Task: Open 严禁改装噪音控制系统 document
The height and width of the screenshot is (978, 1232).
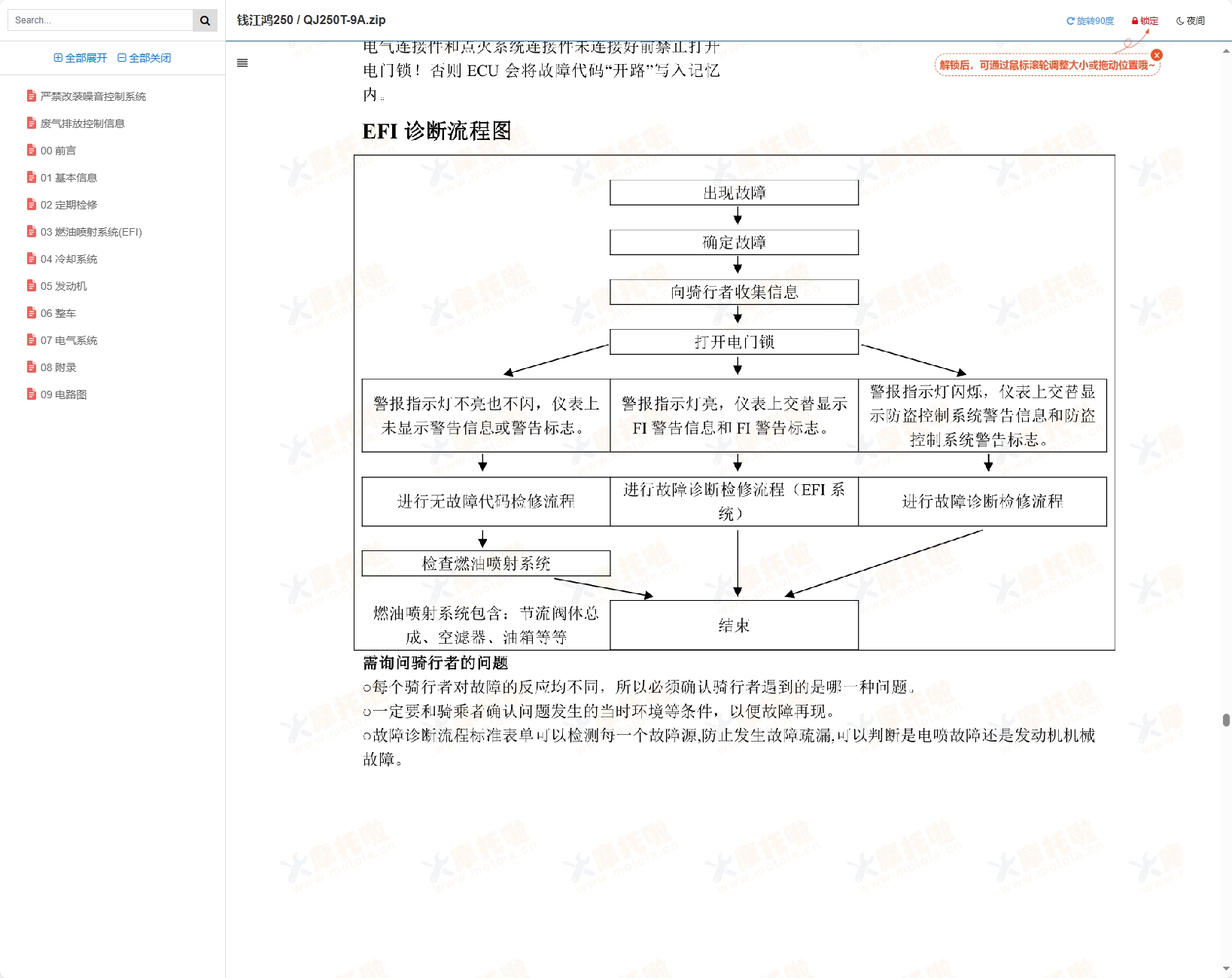Action: click(93, 96)
